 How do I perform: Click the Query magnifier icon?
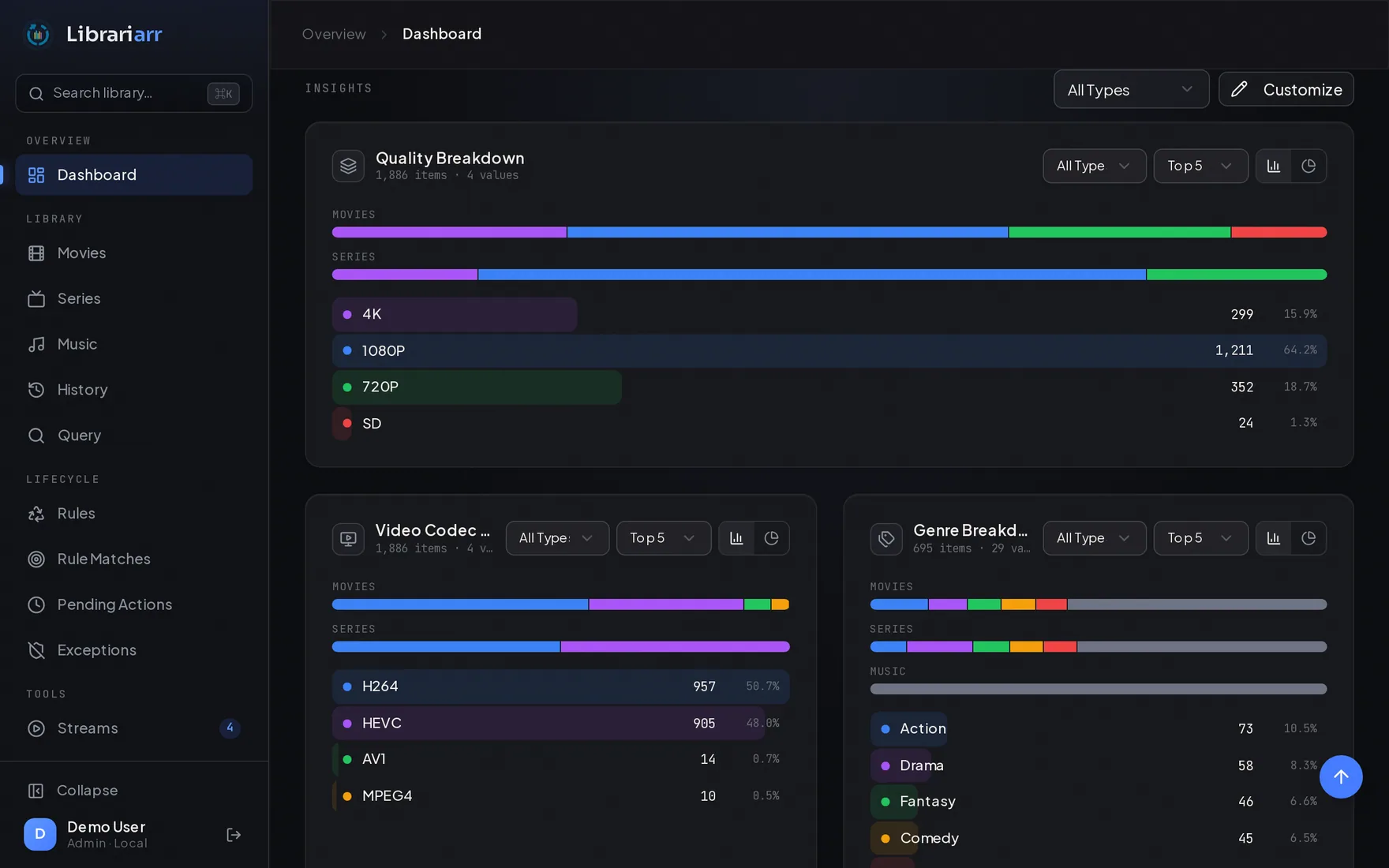pyautogui.click(x=36, y=436)
